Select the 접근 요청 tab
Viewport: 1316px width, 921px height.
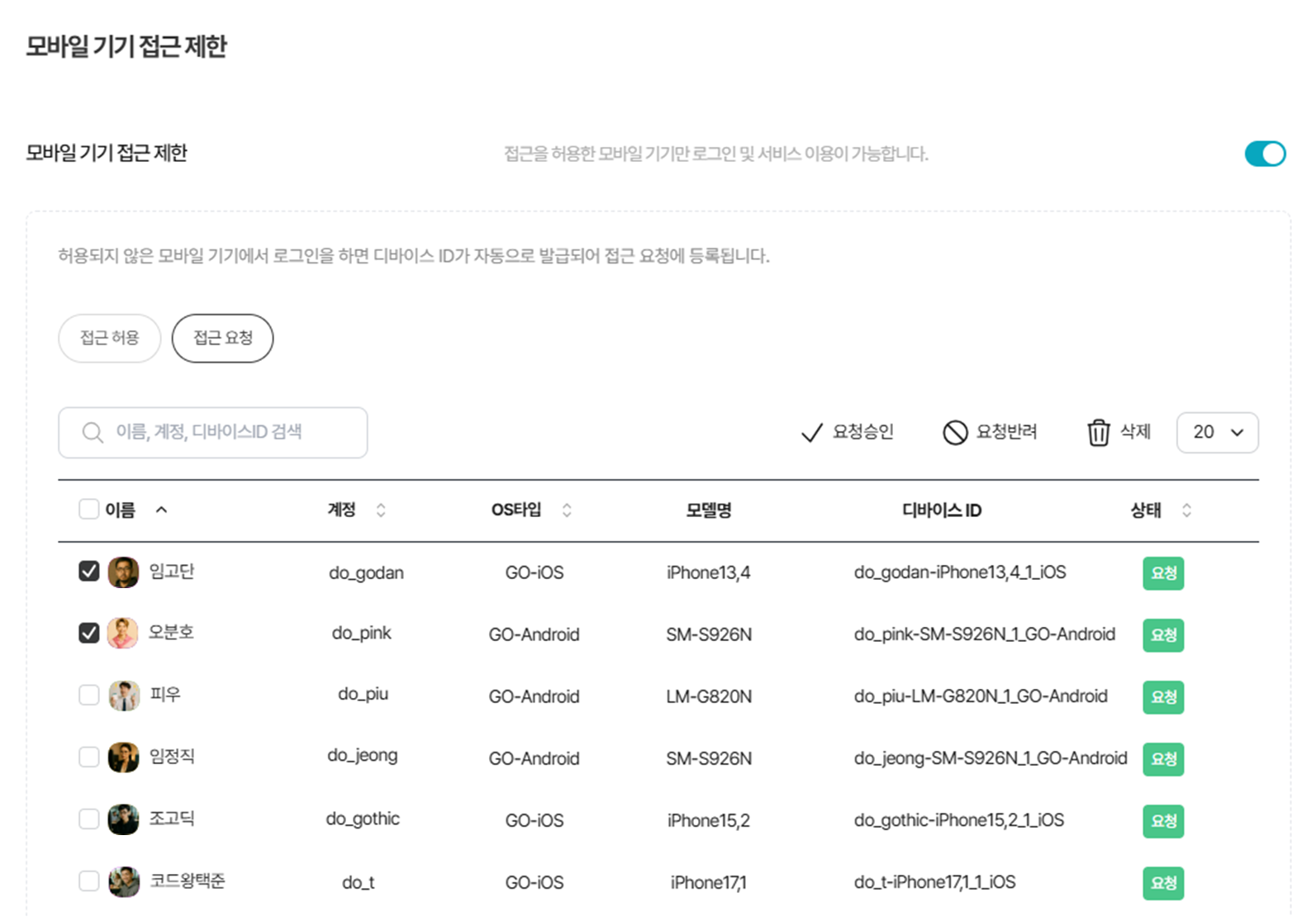pyautogui.click(x=222, y=338)
